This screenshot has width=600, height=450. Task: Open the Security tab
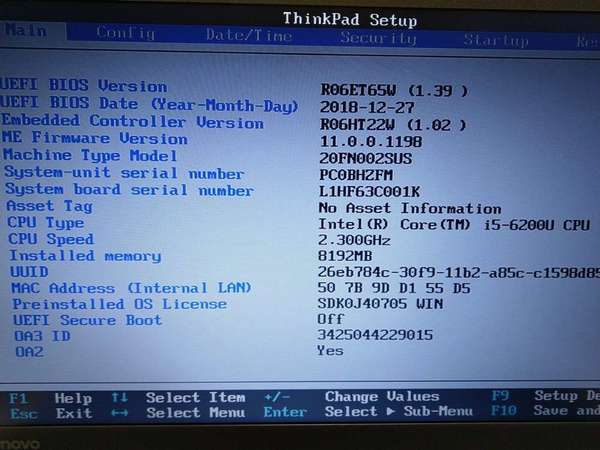(378, 38)
